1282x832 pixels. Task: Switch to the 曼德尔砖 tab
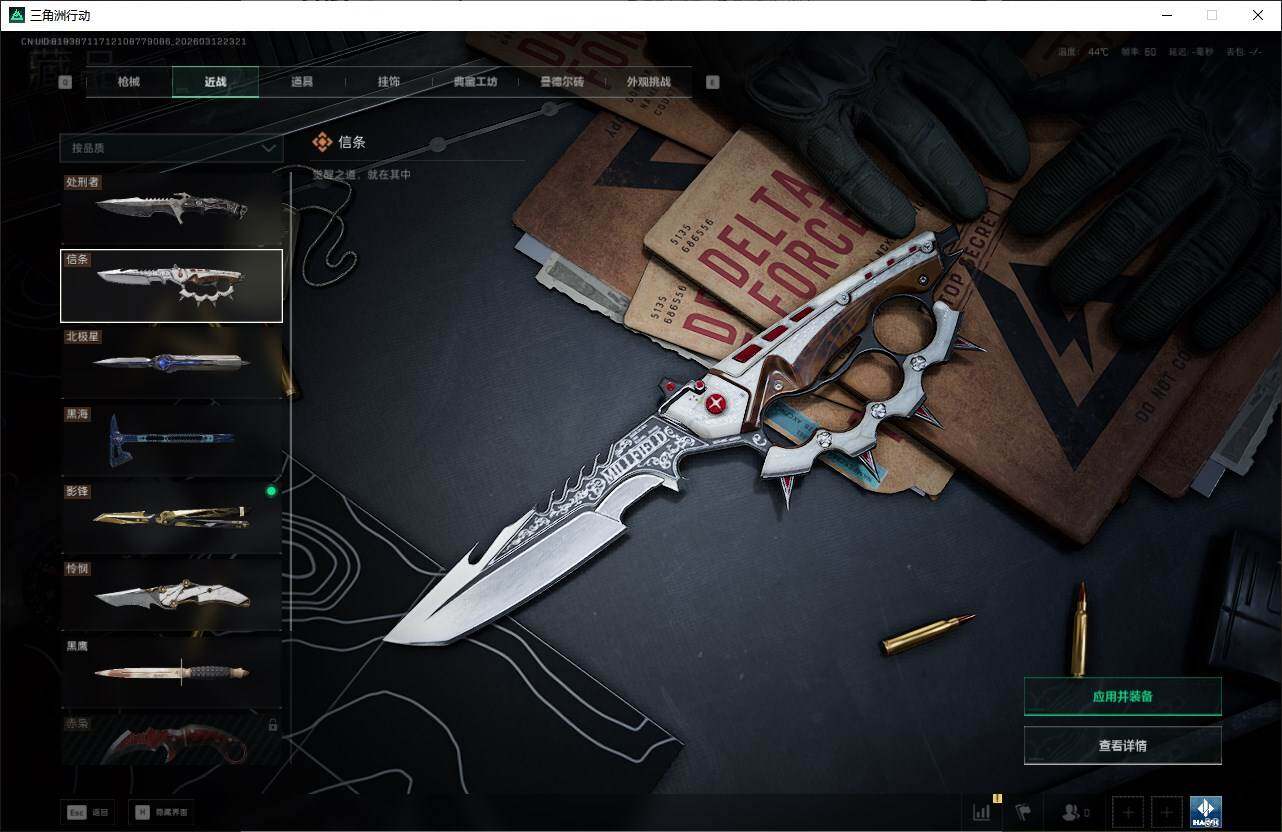[562, 82]
